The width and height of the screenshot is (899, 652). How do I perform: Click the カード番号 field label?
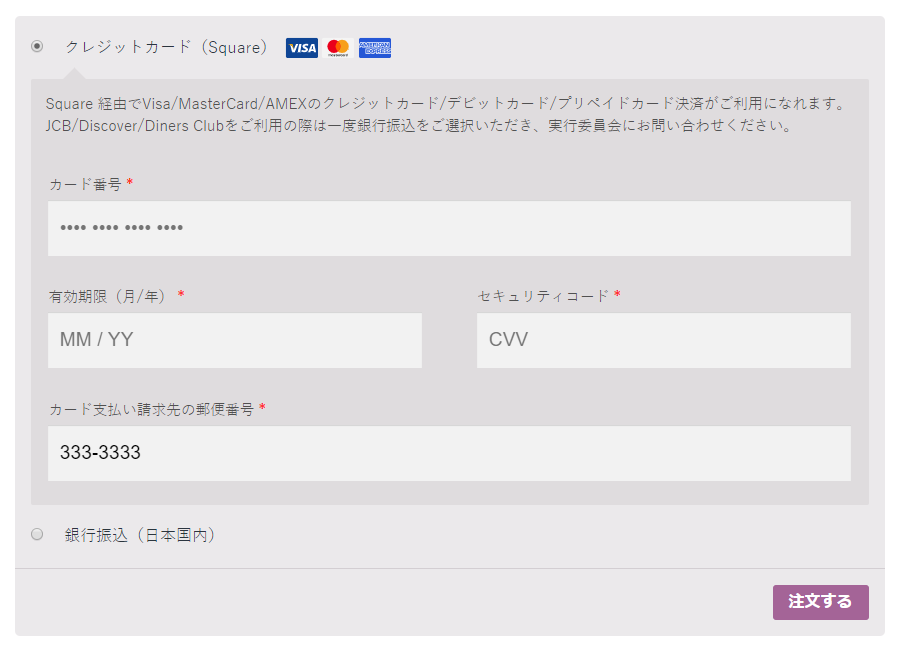click(85, 184)
